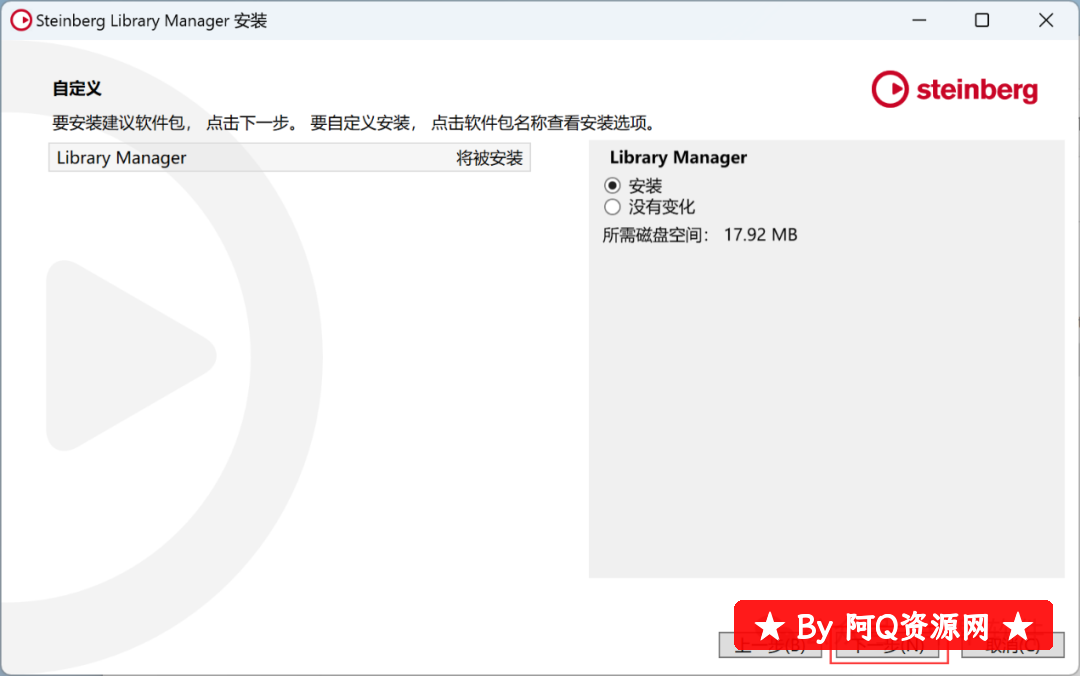Click the Steinberg logo at top right
Screen dimensions: 1080x676
coord(955,90)
